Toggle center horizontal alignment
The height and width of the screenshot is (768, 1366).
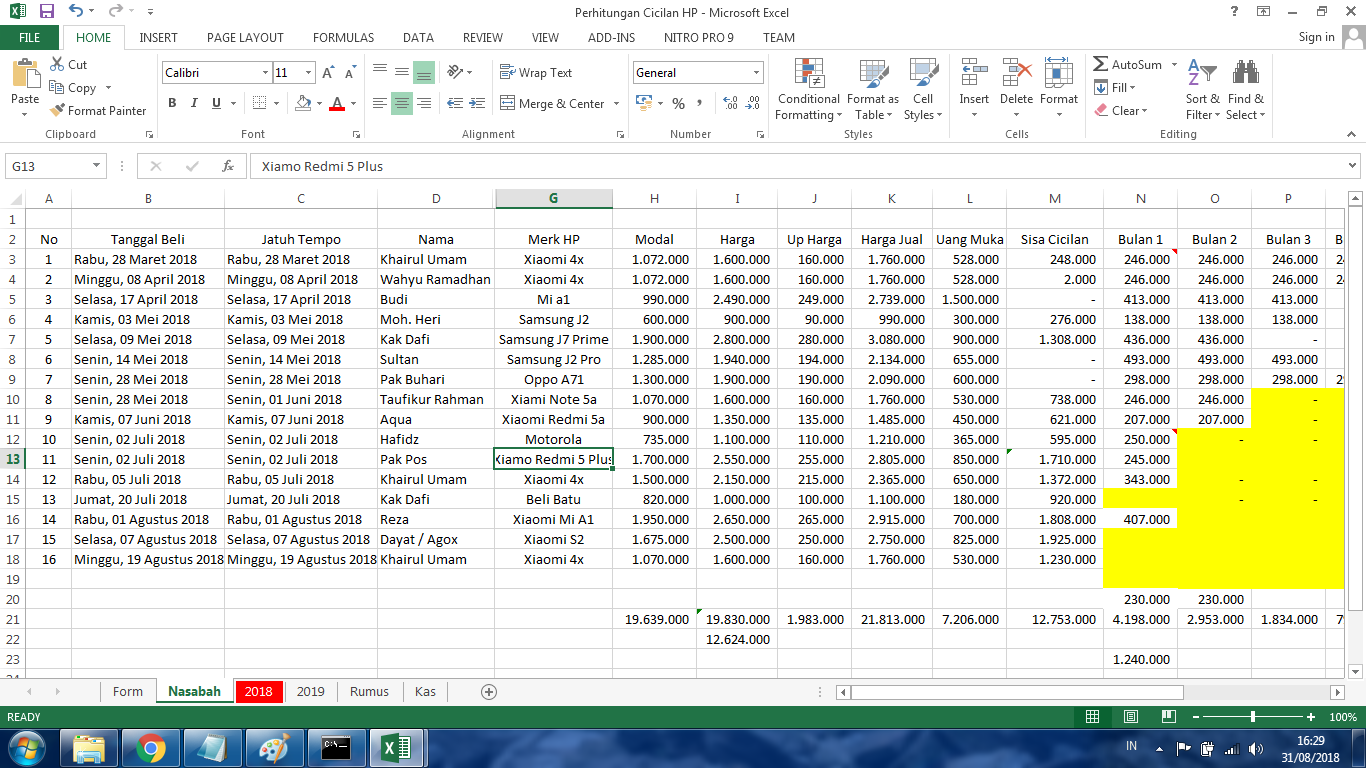click(402, 103)
